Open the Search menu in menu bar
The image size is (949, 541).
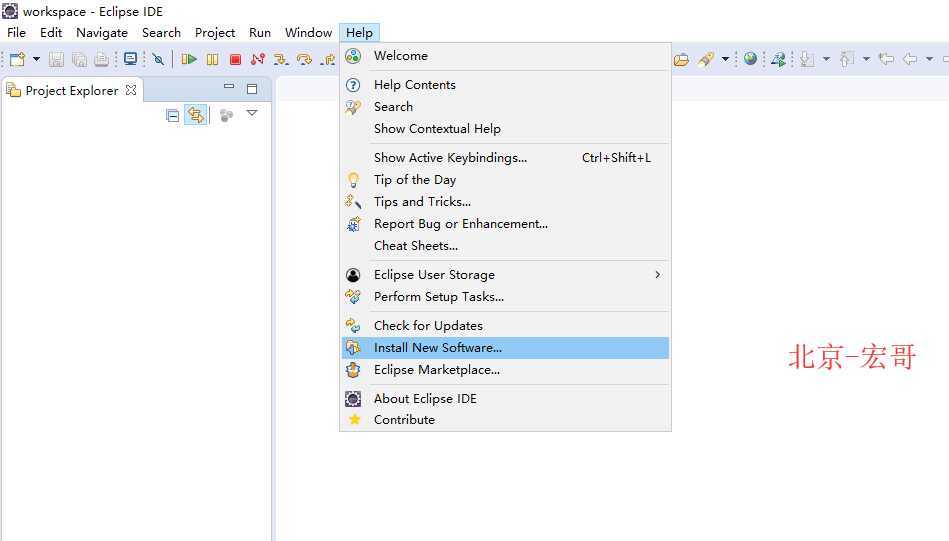pos(161,33)
